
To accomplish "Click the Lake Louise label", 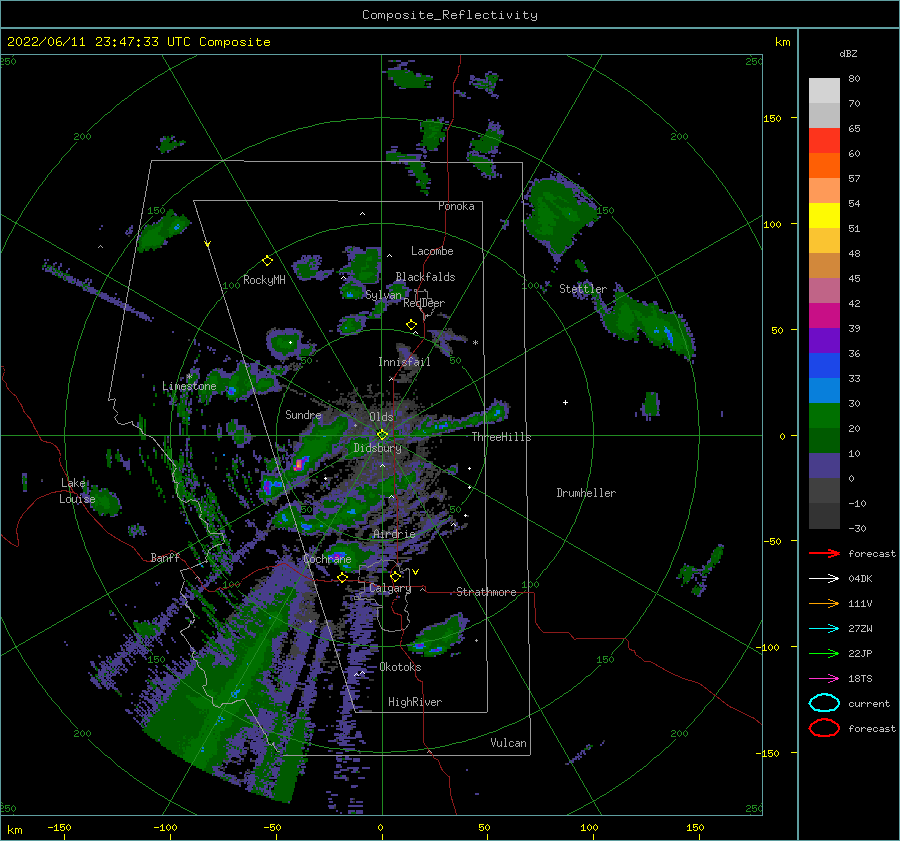I will point(77,491).
